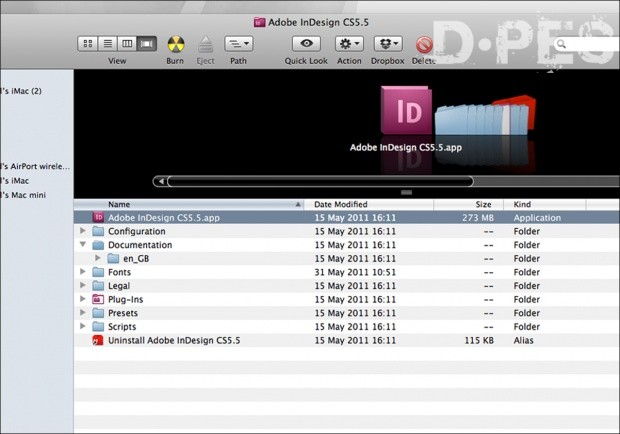The image size is (620, 434).
Task: Click the InDesign folder icon in title bar
Action: [x=259, y=22]
